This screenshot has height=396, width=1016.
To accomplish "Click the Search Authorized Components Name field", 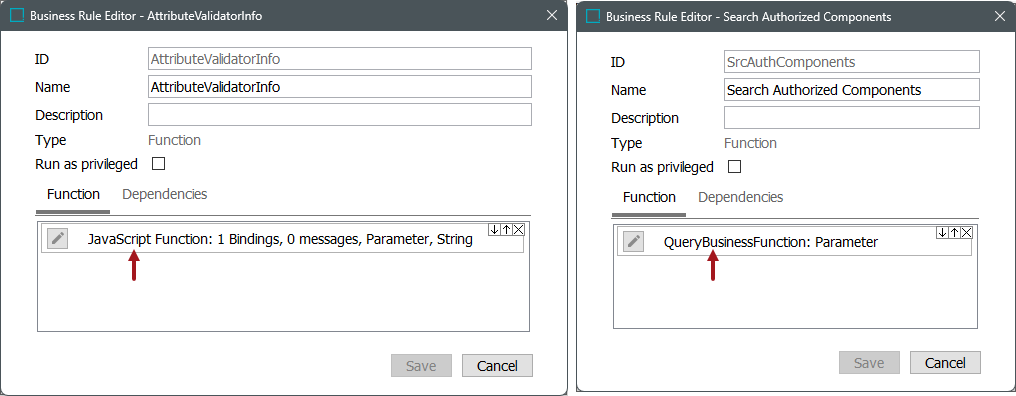I will pos(851,90).
